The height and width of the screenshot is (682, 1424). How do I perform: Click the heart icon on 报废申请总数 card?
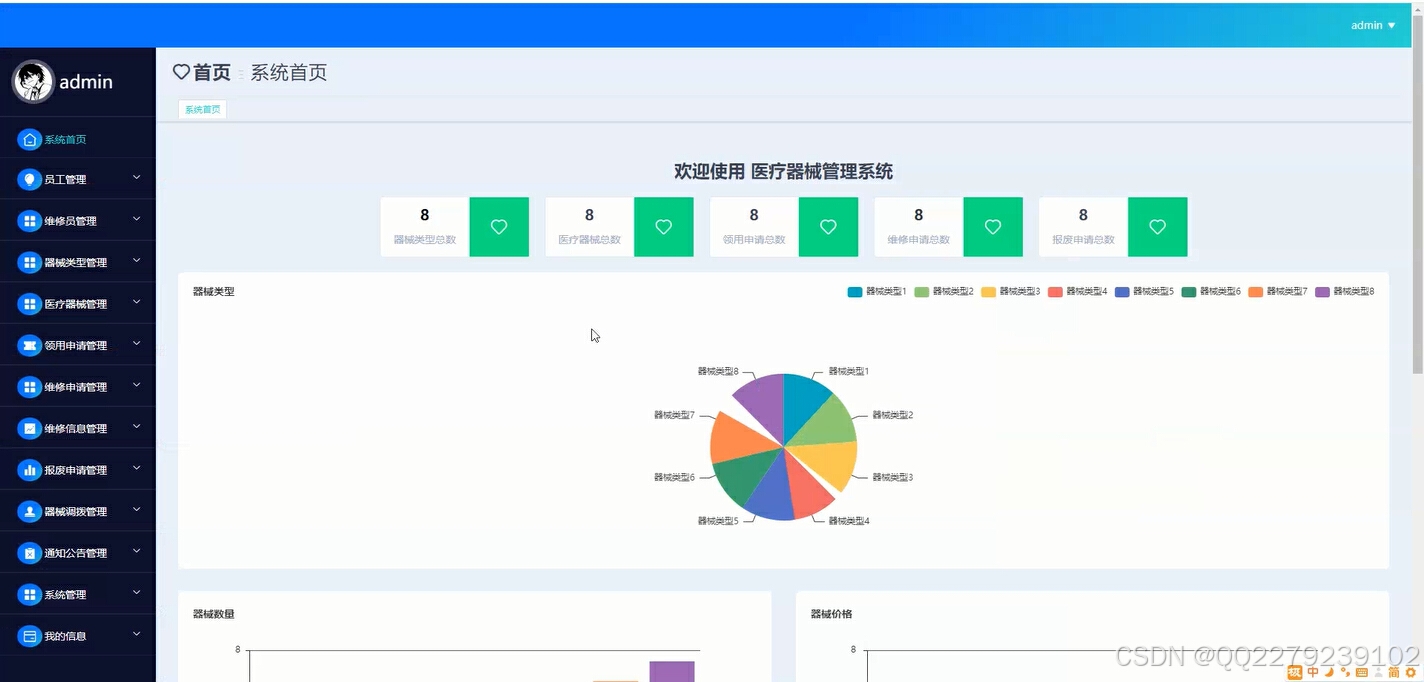[x=1157, y=227]
